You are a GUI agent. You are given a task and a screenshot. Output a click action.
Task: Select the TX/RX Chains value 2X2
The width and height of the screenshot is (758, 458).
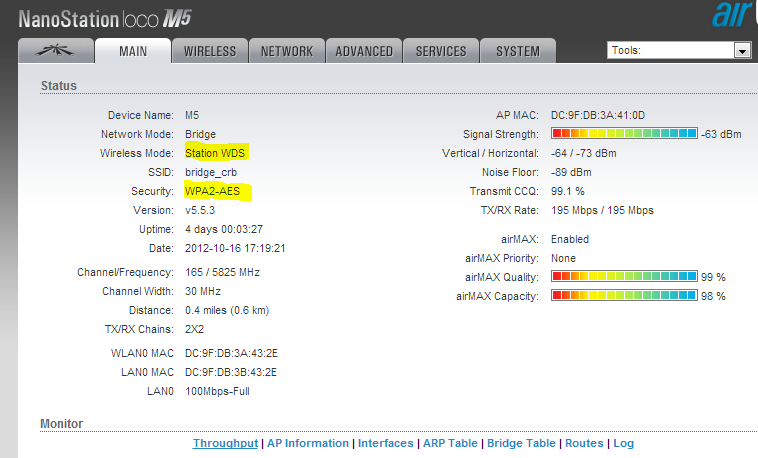click(194, 329)
